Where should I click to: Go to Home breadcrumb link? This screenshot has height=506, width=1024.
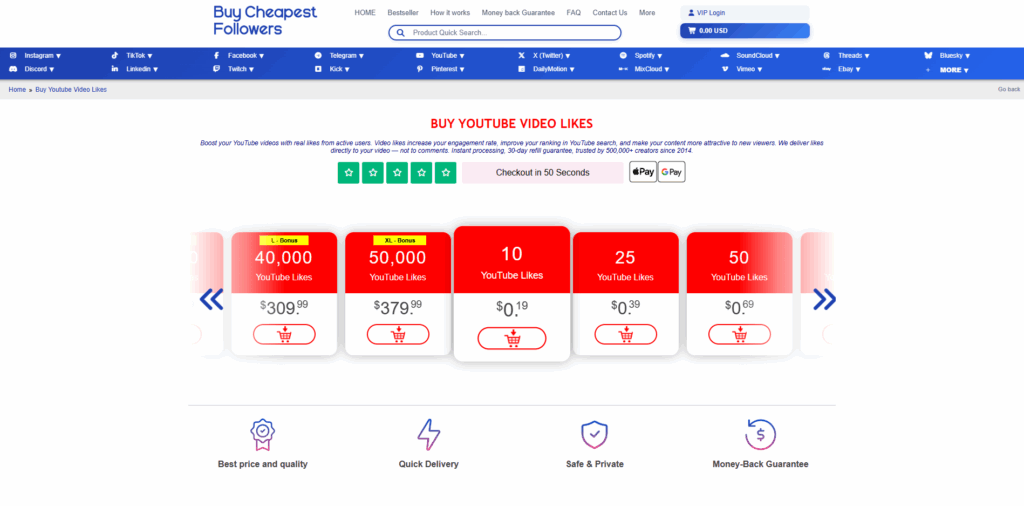pos(17,89)
